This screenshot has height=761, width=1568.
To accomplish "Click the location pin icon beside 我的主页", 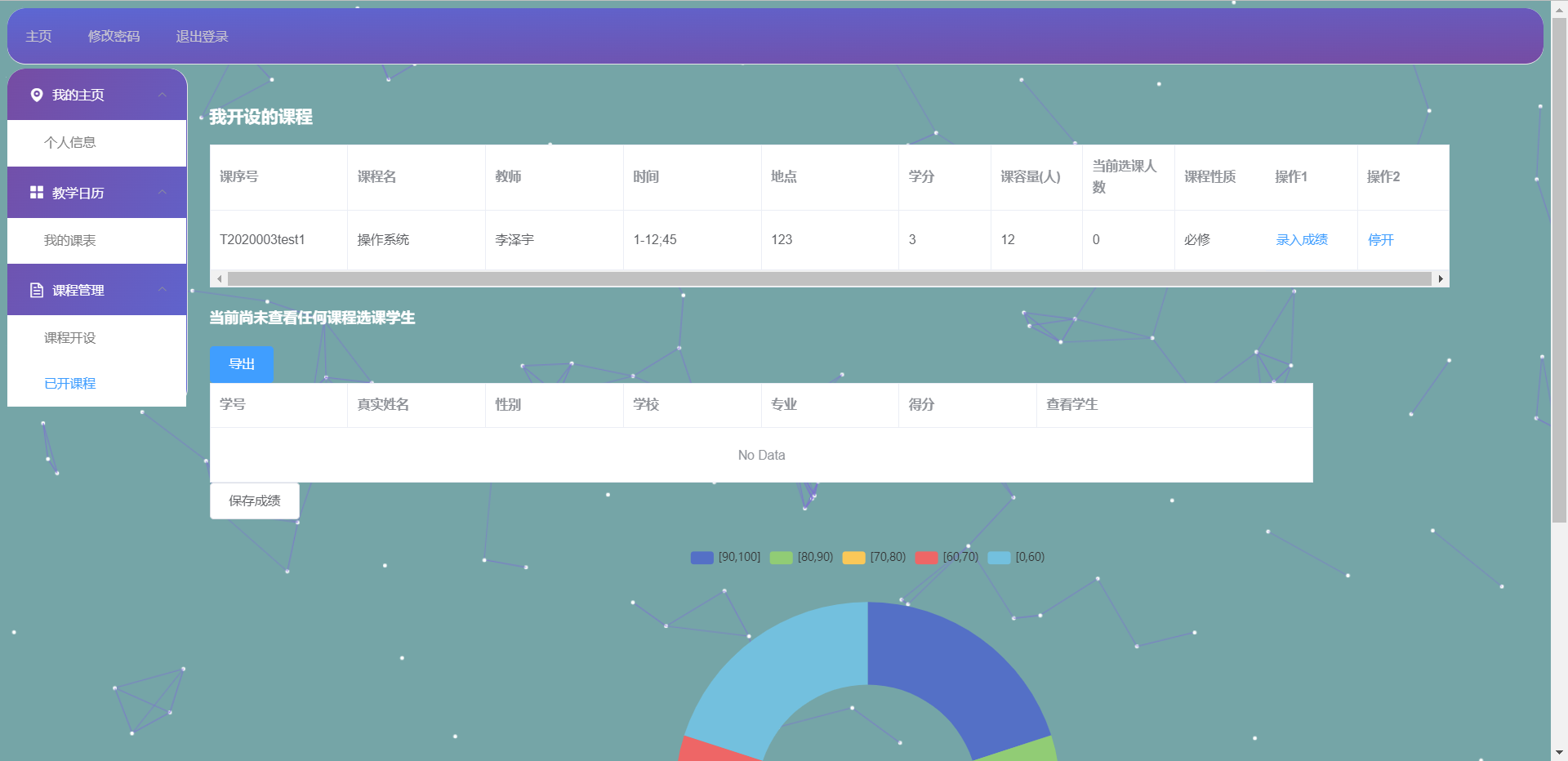I will (36, 95).
